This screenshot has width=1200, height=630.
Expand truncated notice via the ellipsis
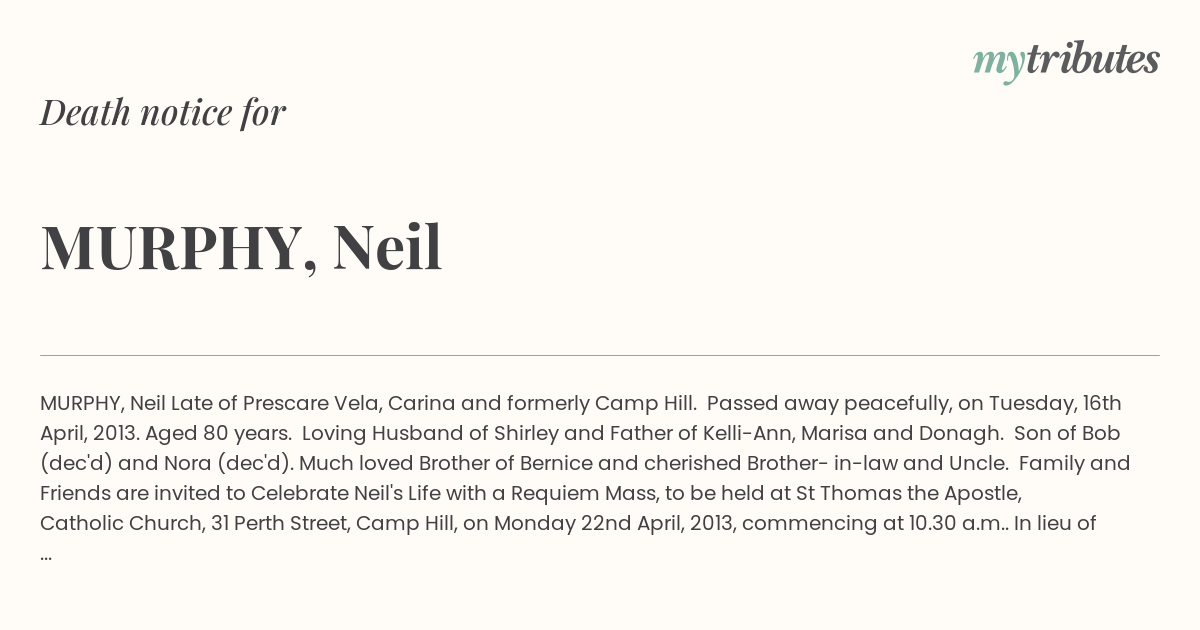(46, 553)
